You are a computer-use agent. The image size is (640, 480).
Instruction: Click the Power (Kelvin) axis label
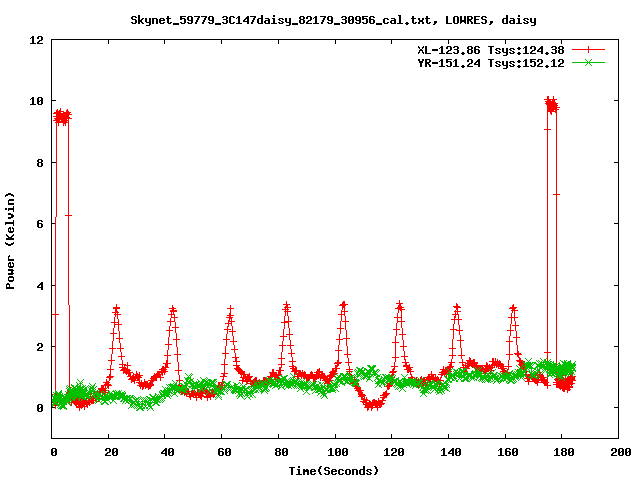click(x=10, y=241)
